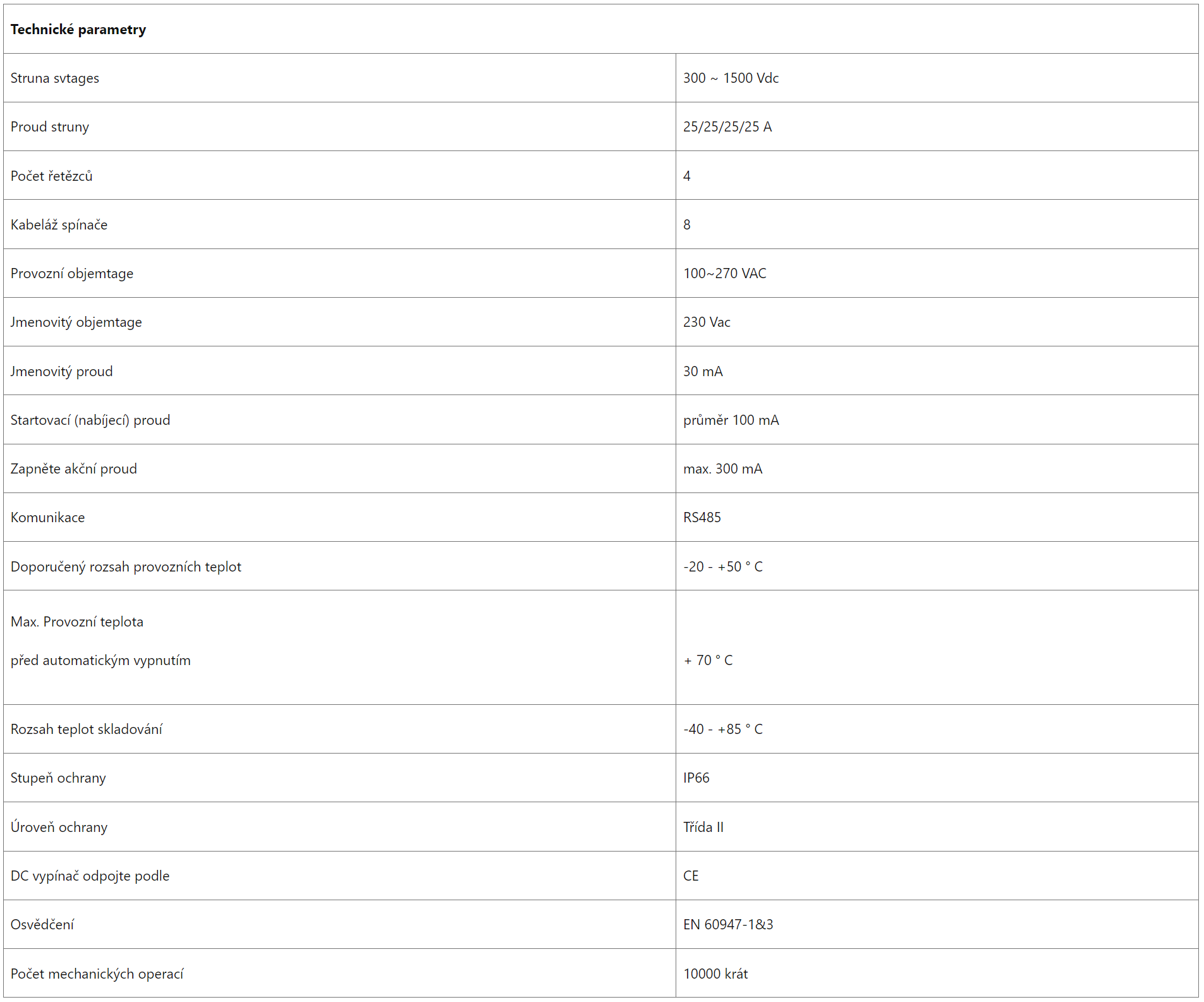The height and width of the screenshot is (1002, 1204).
Task: Select the Kabeláž spínače label
Action: (x=59, y=224)
